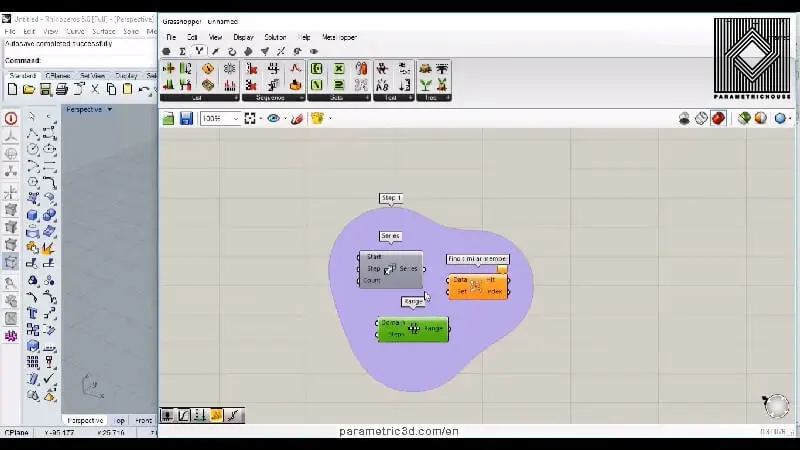The height and width of the screenshot is (450, 800).
Task: Toggle the canvas preview eye icon
Action: coord(272,118)
